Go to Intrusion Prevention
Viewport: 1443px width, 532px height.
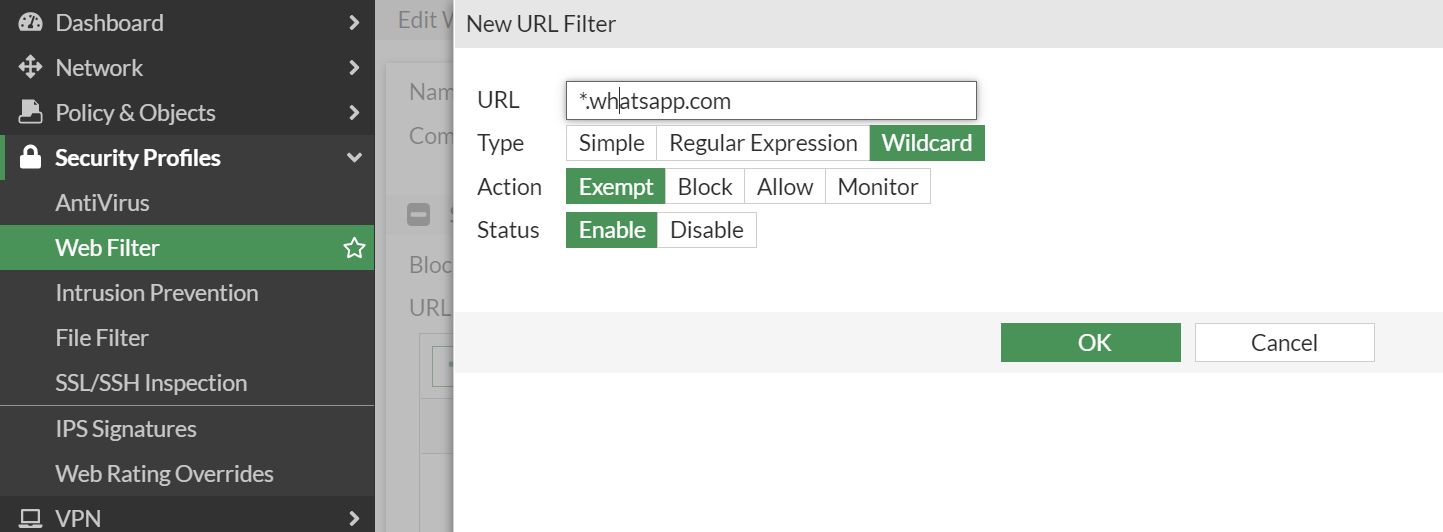point(157,293)
